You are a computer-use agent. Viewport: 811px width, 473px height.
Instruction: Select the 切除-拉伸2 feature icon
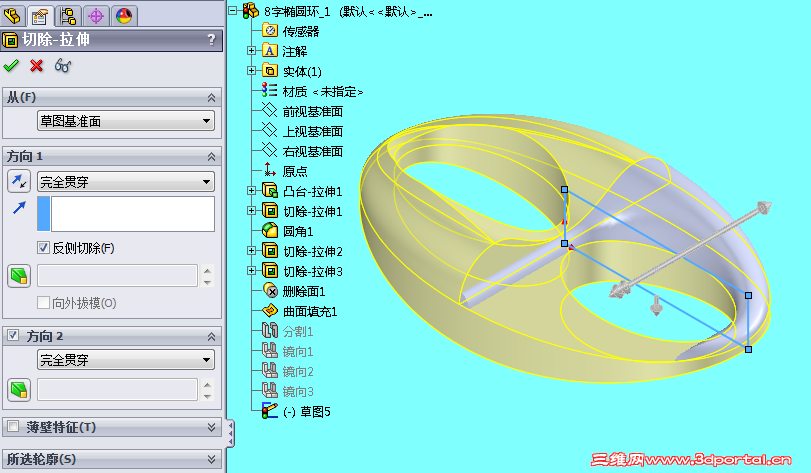tap(269, 251)
